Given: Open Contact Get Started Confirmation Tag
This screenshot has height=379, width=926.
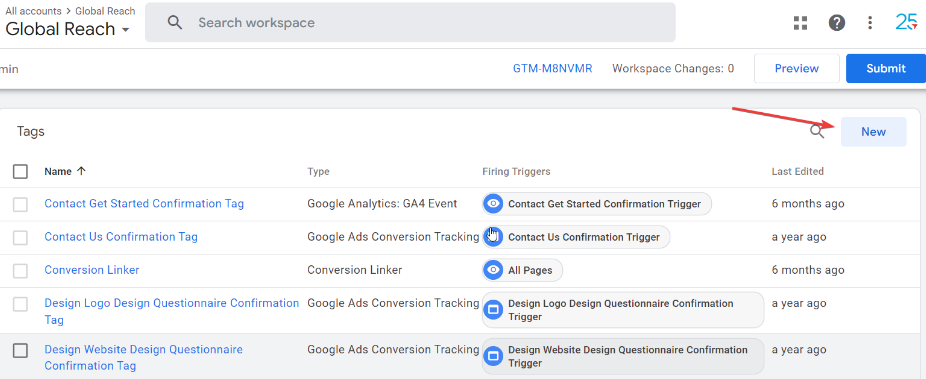Looking at the screenshot, I should coord(144,204).
